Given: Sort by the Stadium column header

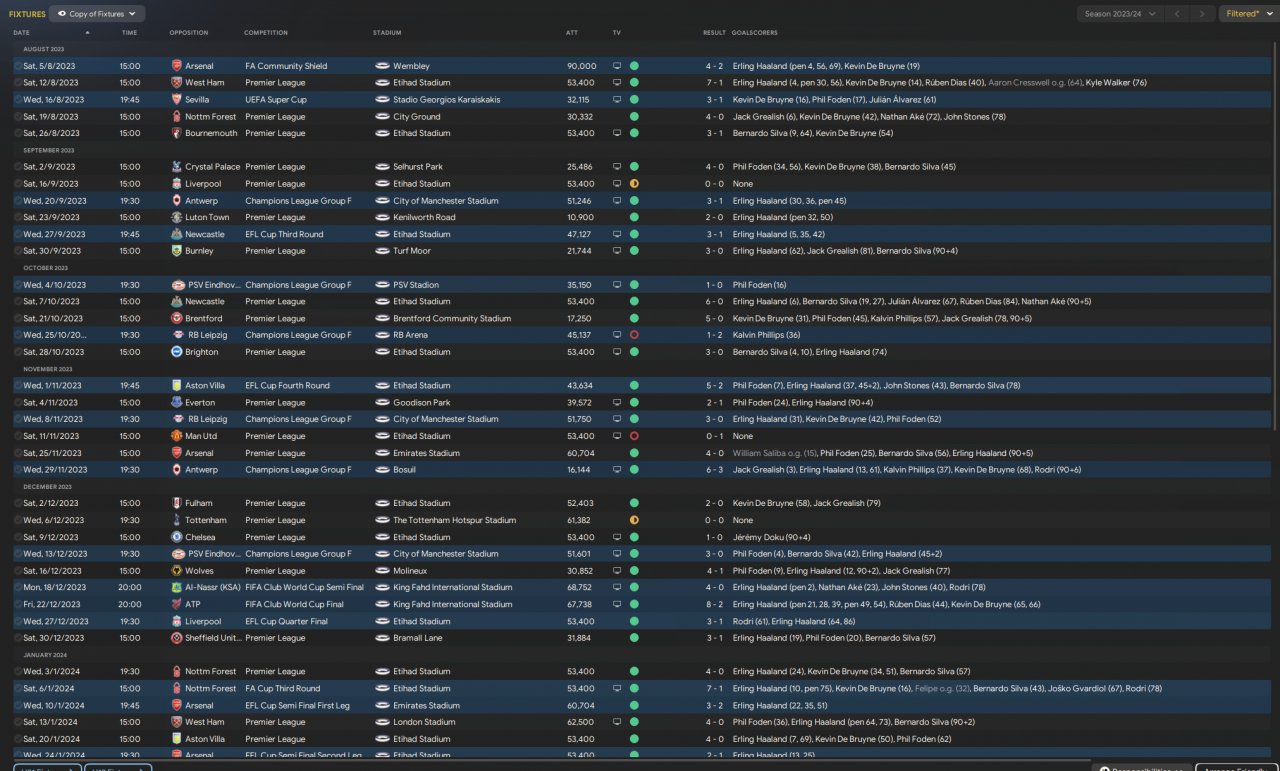Looking at the screenshot, I should point(387,33).
